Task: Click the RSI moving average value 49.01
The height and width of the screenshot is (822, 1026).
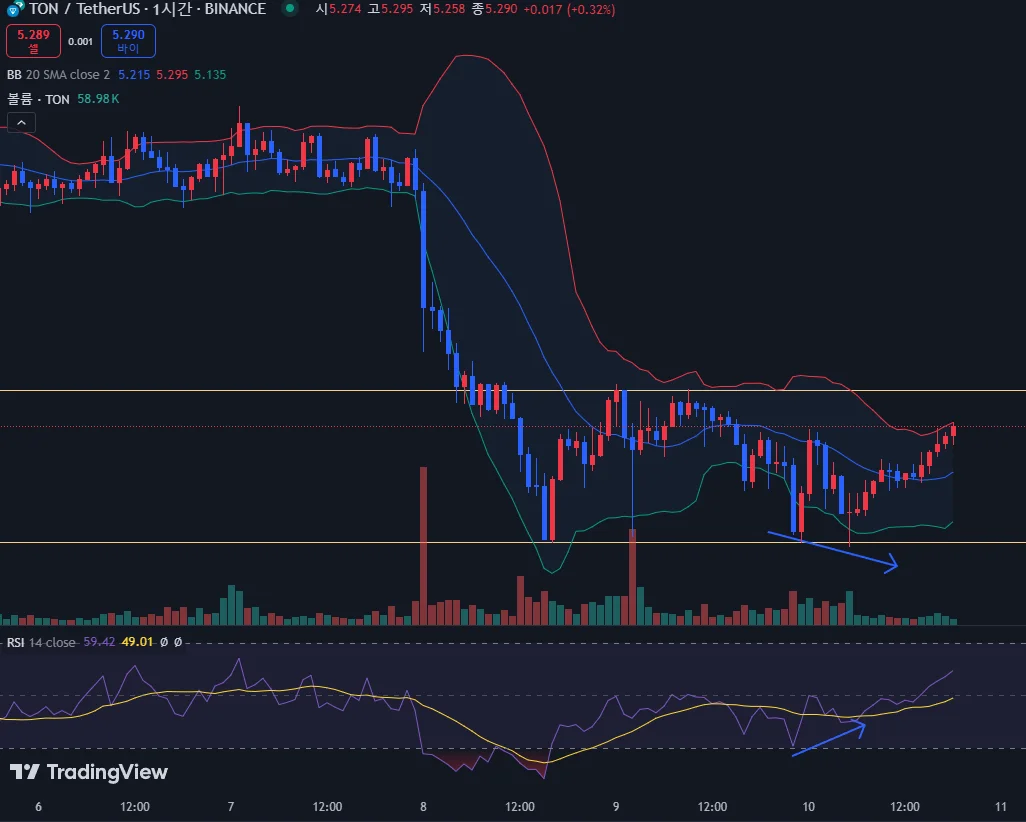Action: 137,642
